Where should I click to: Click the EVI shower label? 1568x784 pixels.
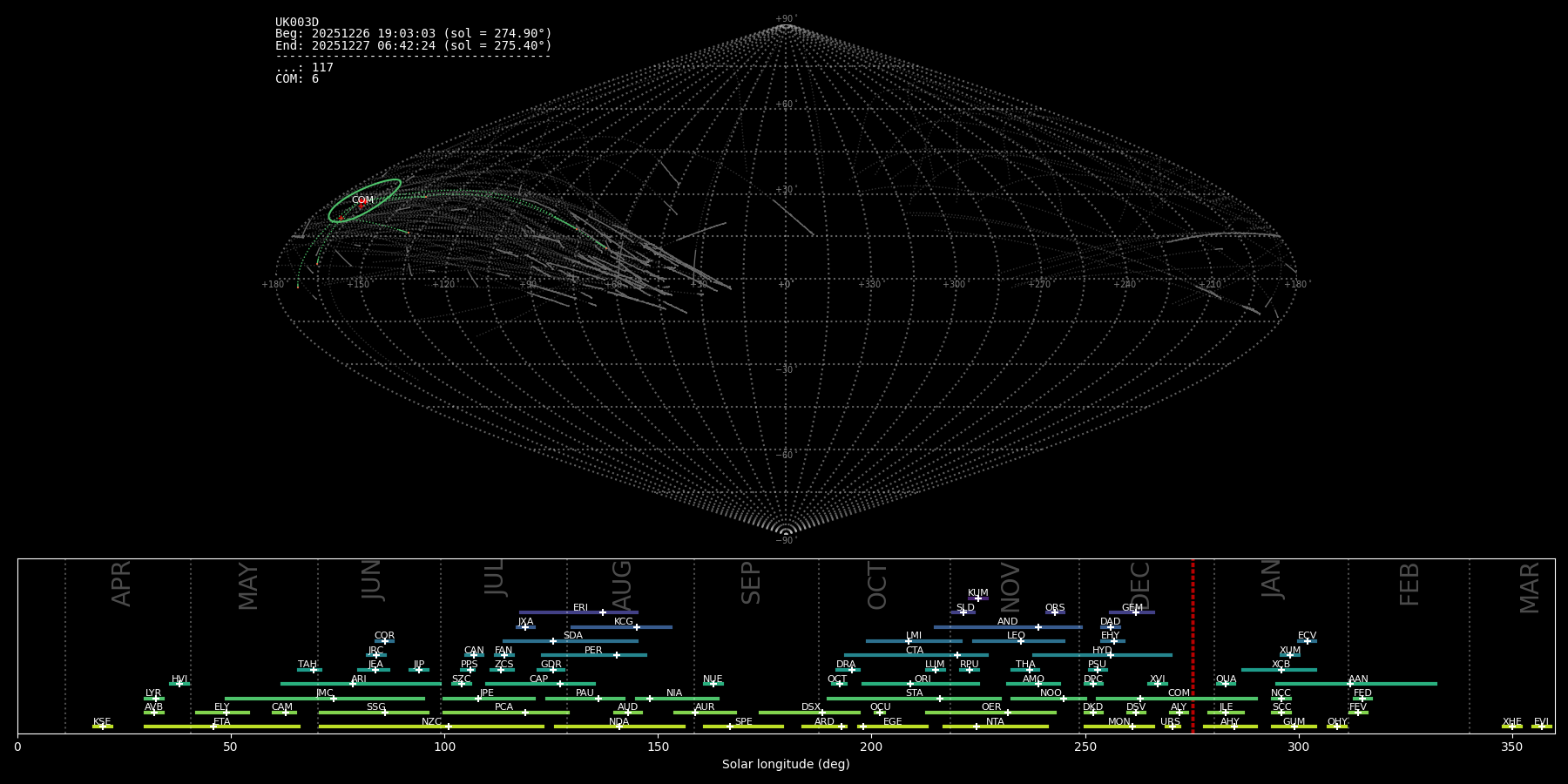coord(1541,722)
